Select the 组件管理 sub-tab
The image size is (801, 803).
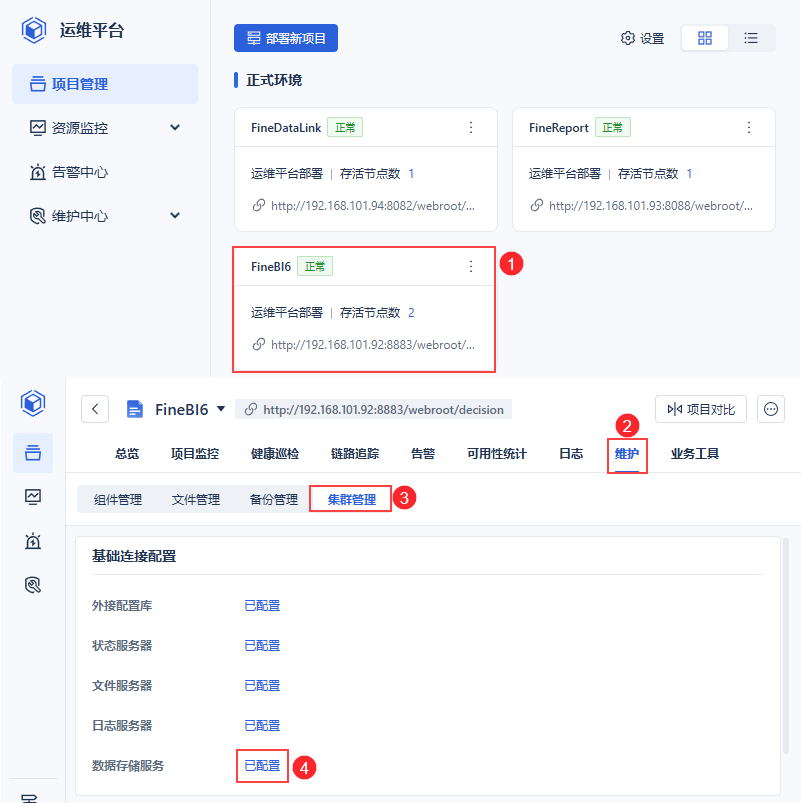(x=118, y=499)
